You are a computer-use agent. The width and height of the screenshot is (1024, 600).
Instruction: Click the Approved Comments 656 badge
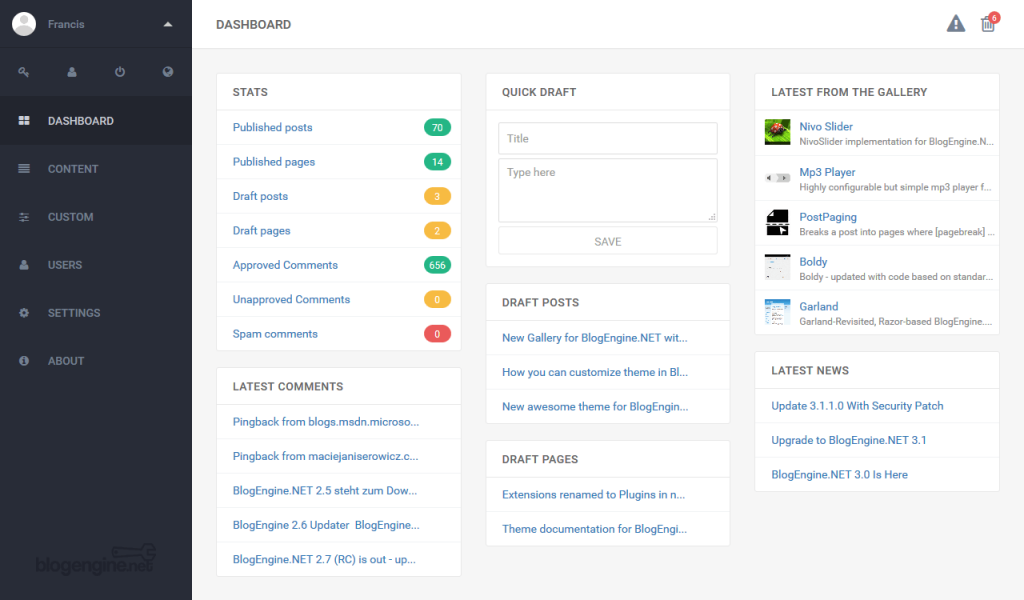[437, 265]
